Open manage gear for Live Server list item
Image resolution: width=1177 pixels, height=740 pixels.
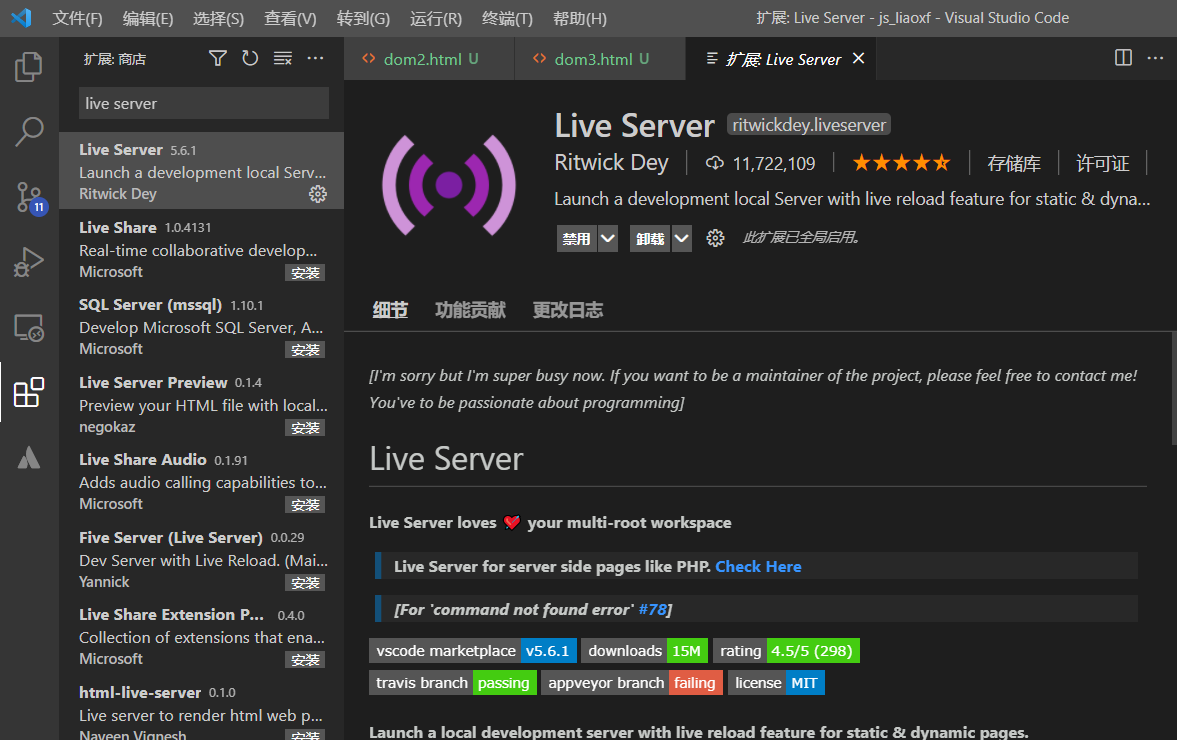click(318, 194)
